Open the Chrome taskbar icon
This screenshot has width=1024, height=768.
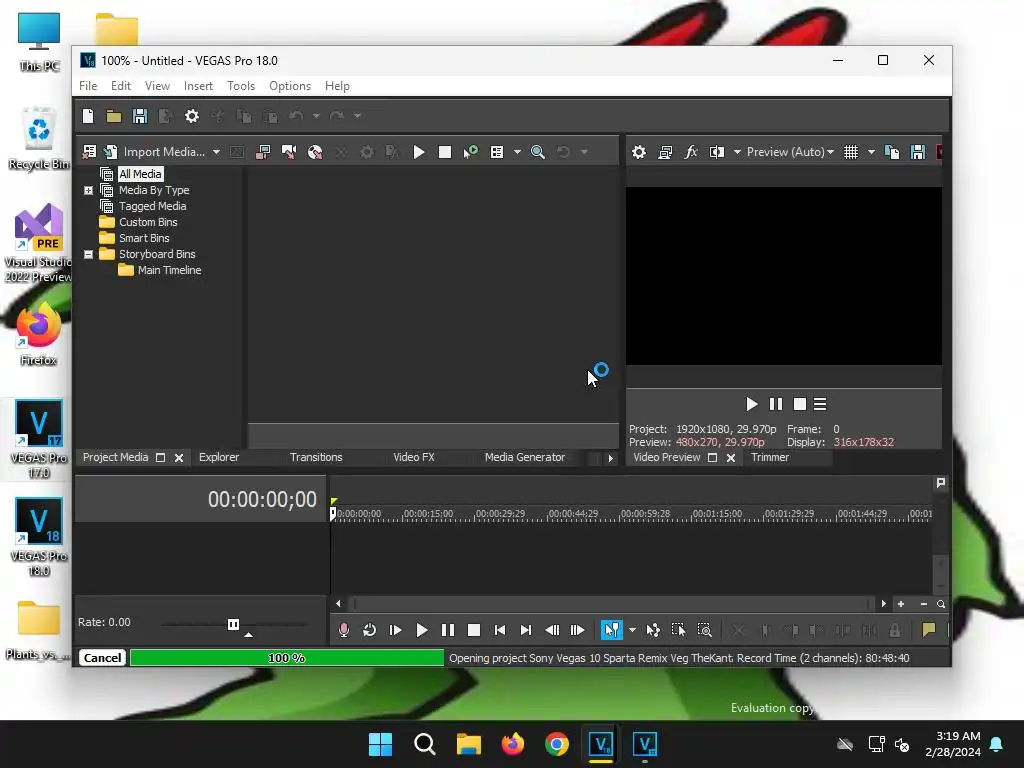(556, 744)
